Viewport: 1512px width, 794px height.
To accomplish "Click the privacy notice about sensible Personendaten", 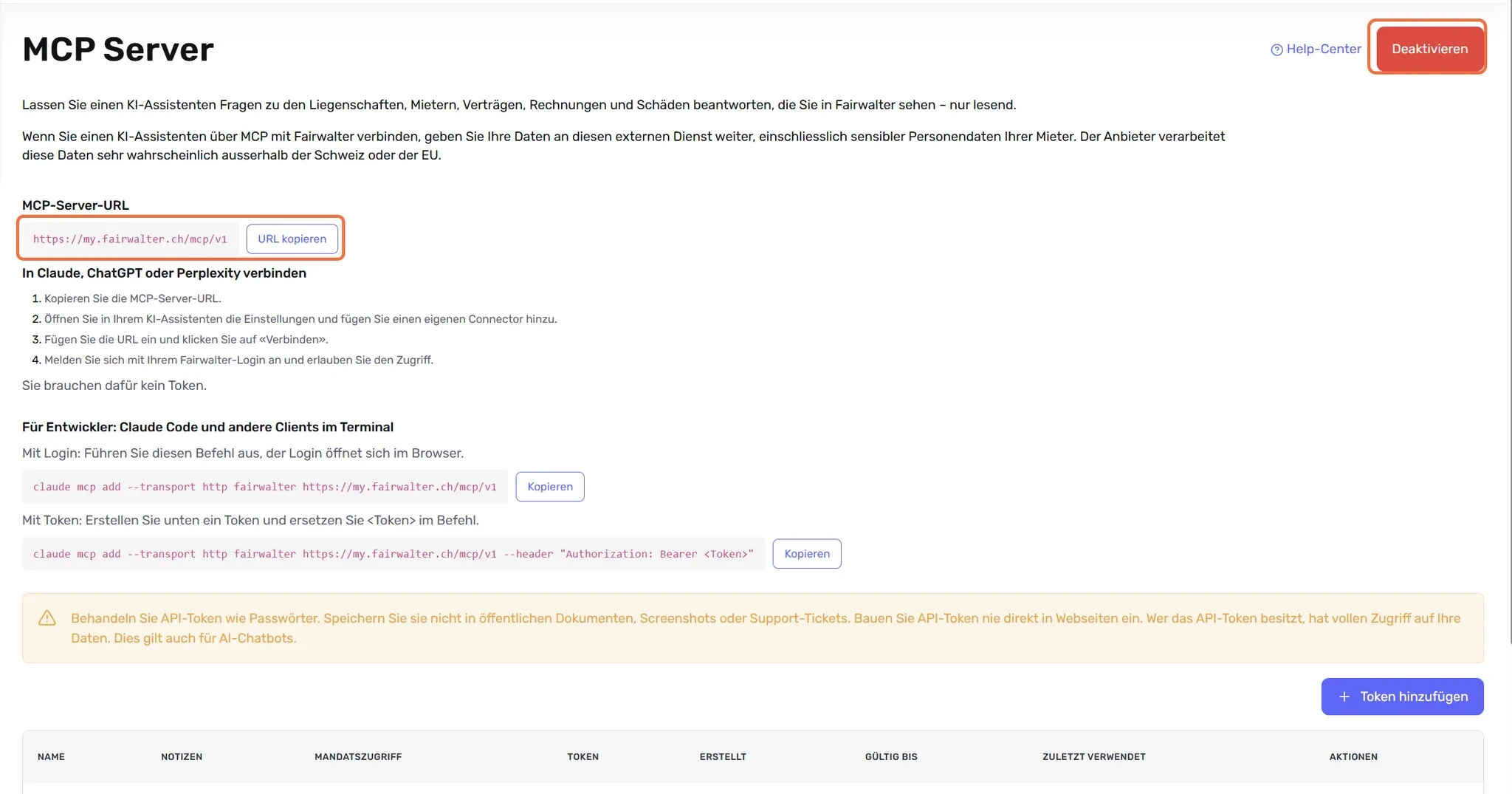I will pyautogui.click(x=623, y=146).
